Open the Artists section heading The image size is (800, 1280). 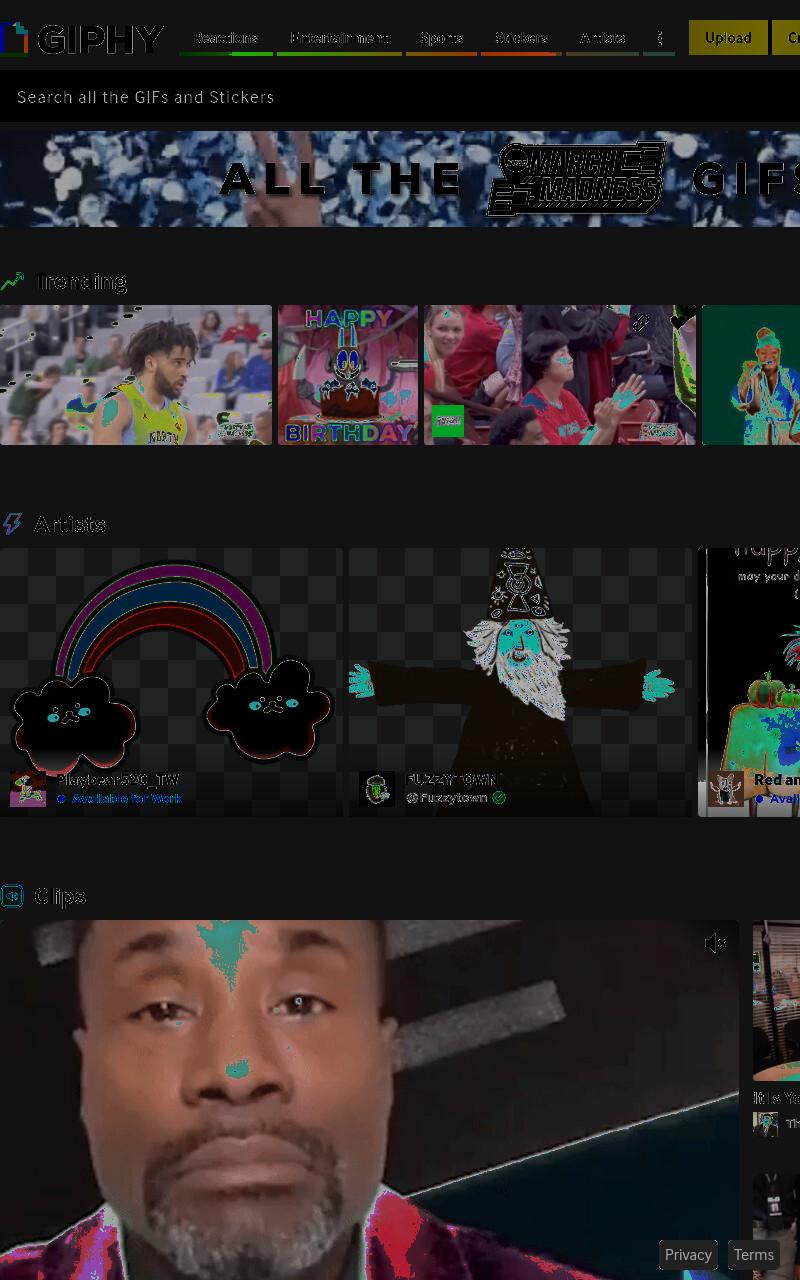pos(70,524)
